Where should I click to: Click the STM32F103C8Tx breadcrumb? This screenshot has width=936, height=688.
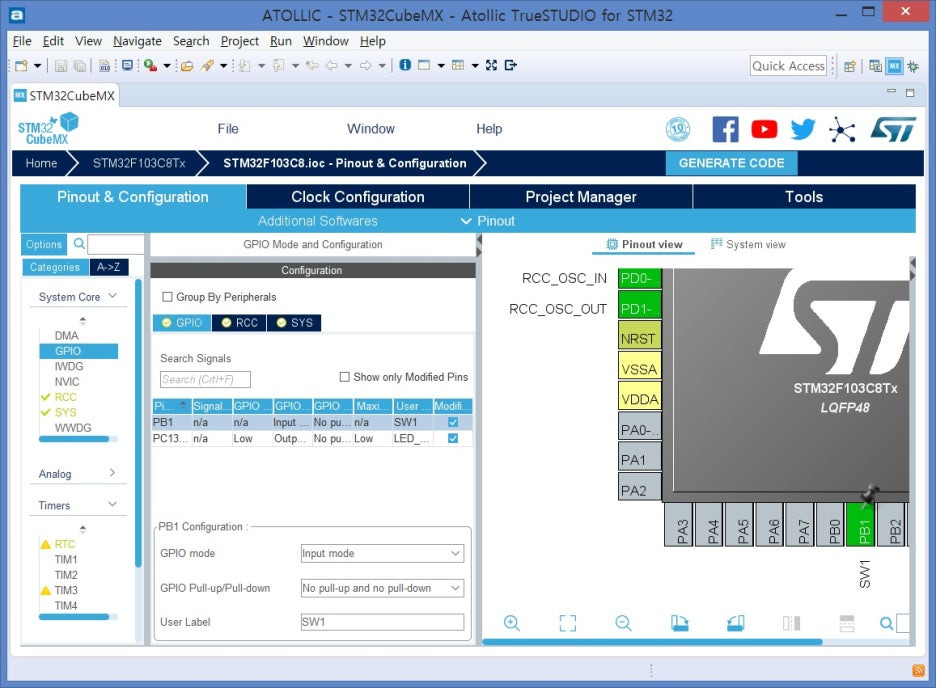click(139, 163)
